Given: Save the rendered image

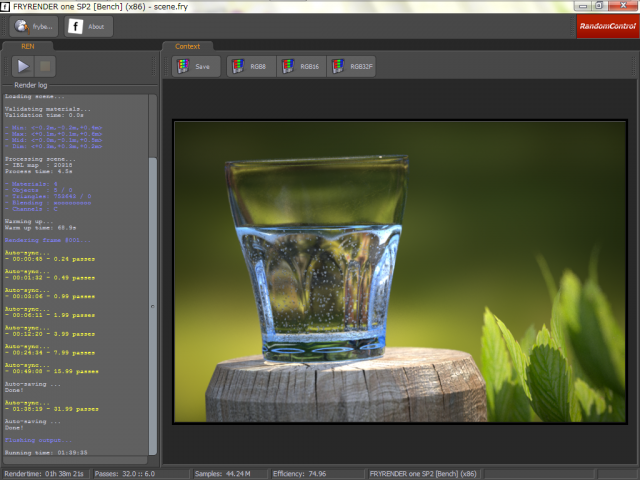Looking at the screenshot, I should coord(196,67).
